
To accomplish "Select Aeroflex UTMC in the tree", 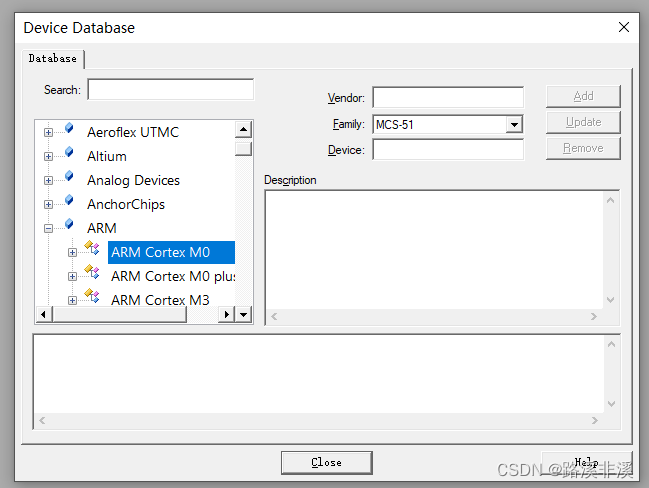I will [133, 132].
